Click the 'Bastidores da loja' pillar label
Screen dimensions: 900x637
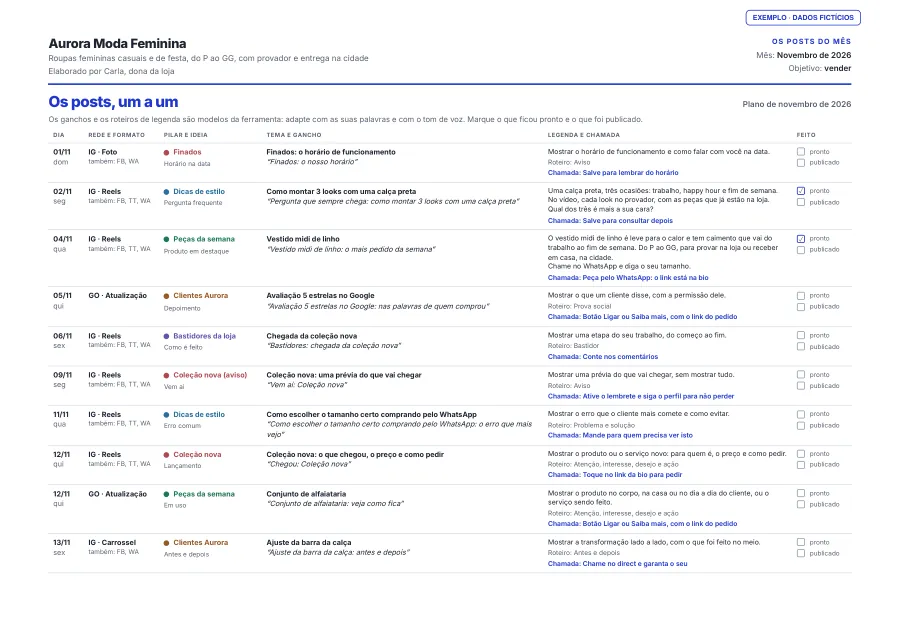(x=204, y=336)
